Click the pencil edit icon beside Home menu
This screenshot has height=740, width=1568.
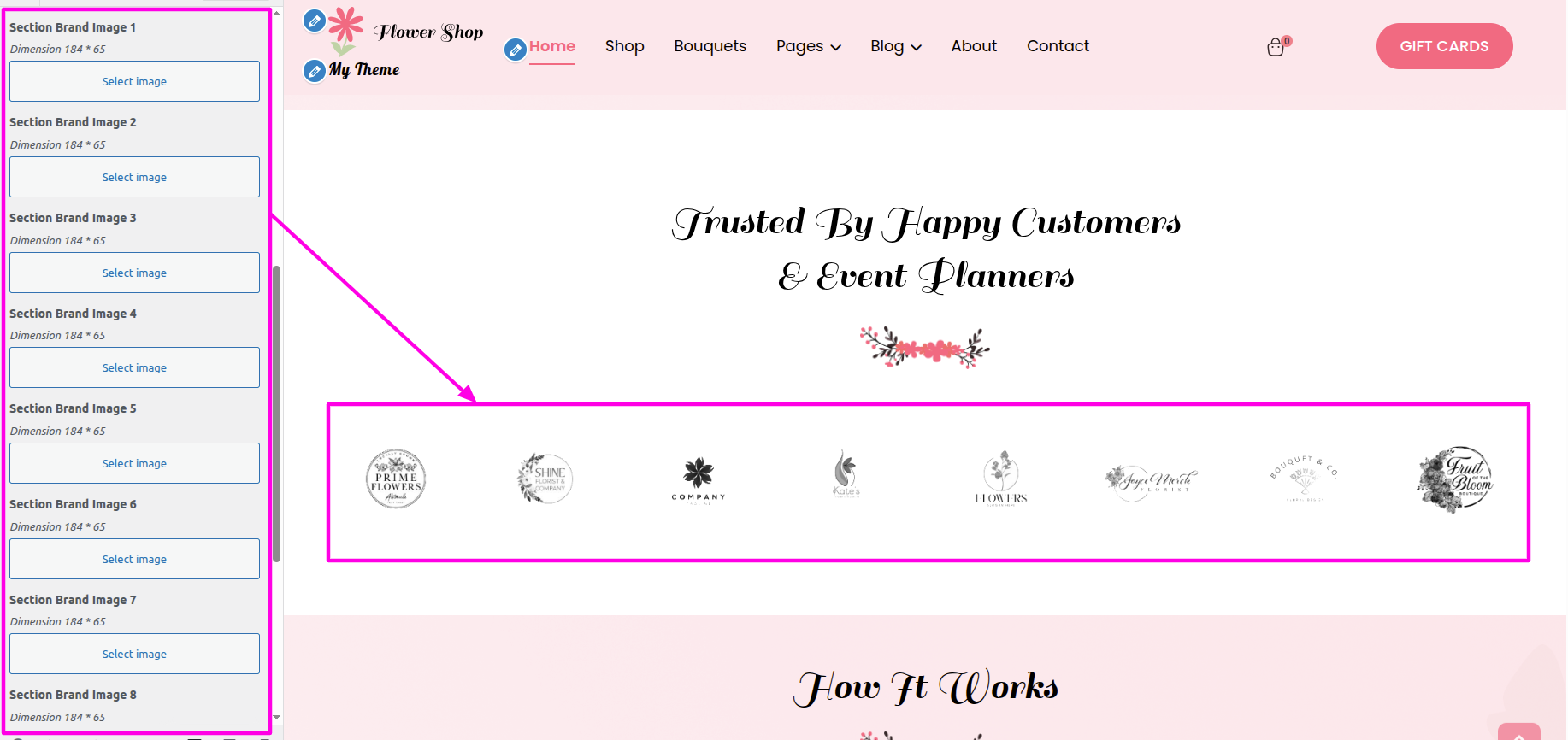tap(515, 50)
